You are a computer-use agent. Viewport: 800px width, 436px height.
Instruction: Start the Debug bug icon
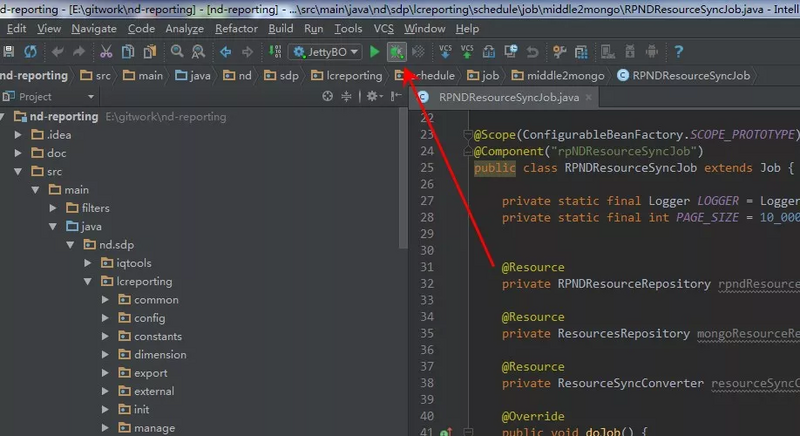pos(396,52)
